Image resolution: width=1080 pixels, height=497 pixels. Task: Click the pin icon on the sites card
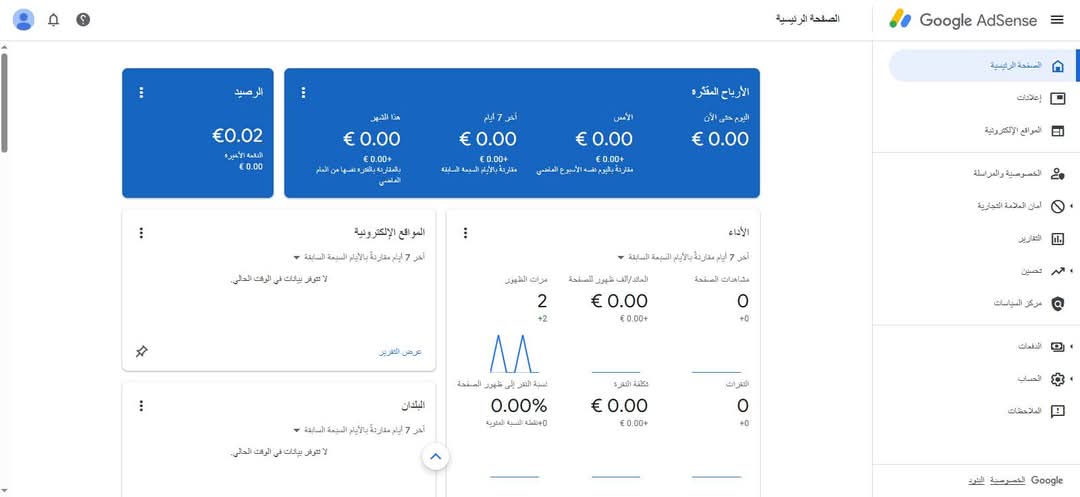141,352
